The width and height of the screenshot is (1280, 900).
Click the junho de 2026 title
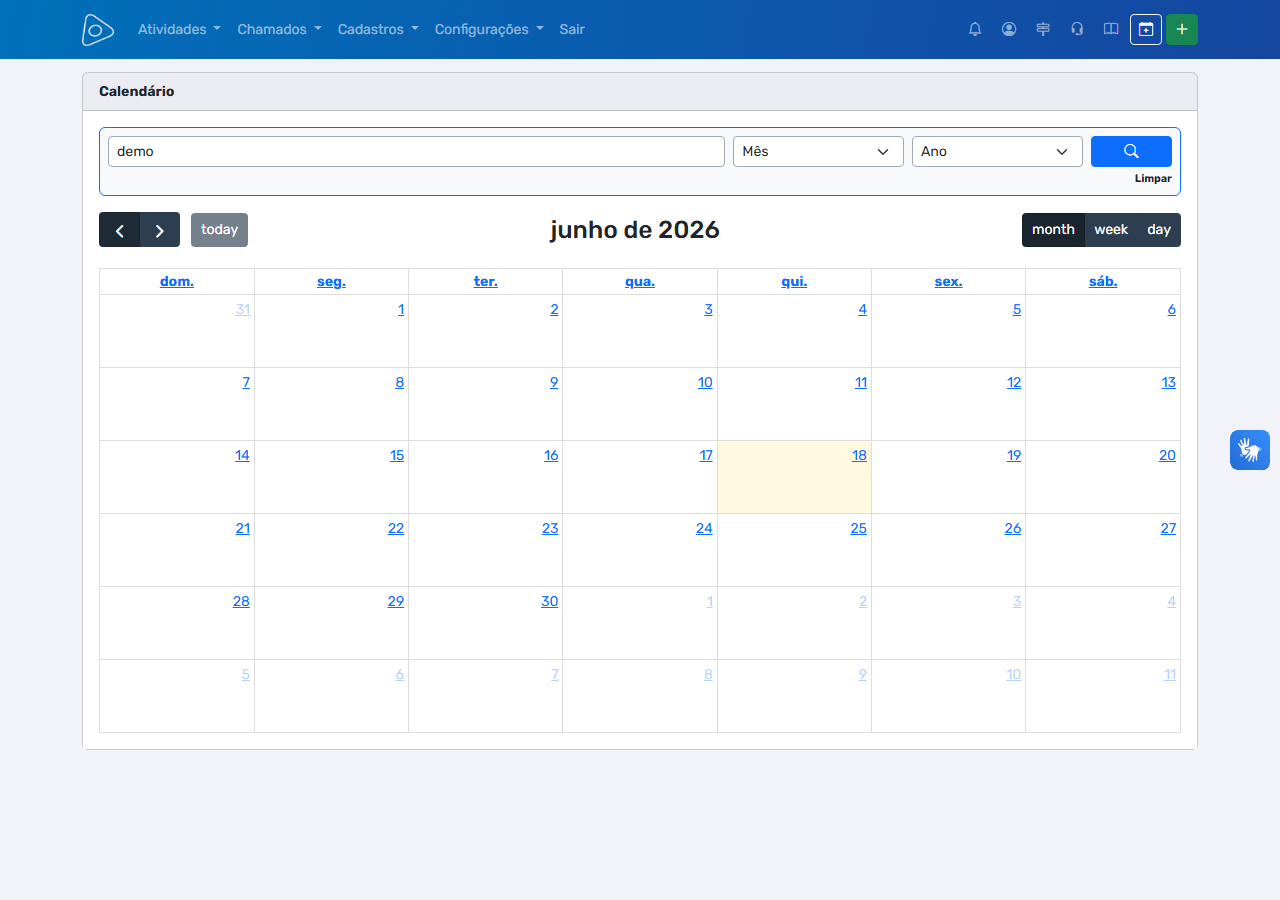click(x=635, y=230)
